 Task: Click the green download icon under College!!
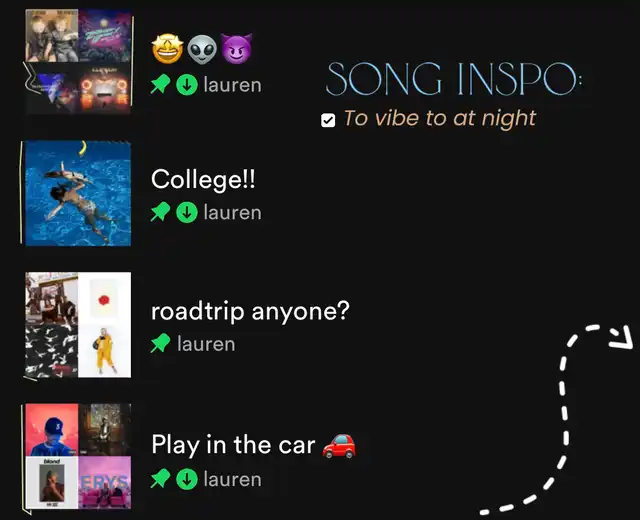click(x=187, y=212)
